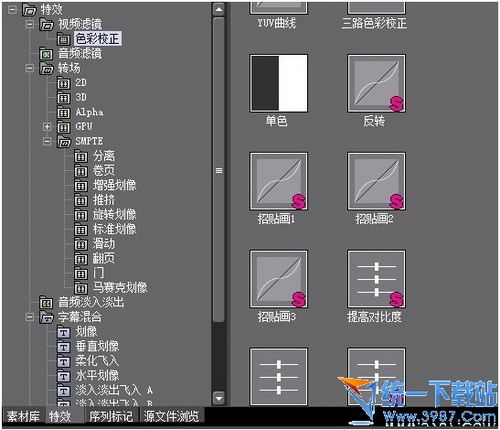Viewport: 500px width, 430px height.
Task: Select the 字幕混合 tree item
Action: tap(80, 317)
